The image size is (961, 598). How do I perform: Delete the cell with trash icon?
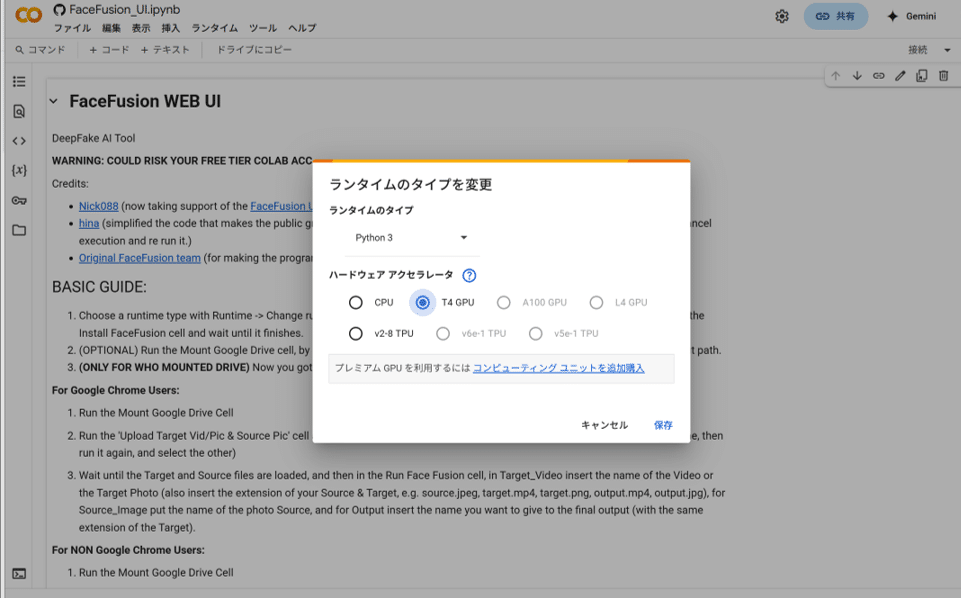(x=944, y=76)
